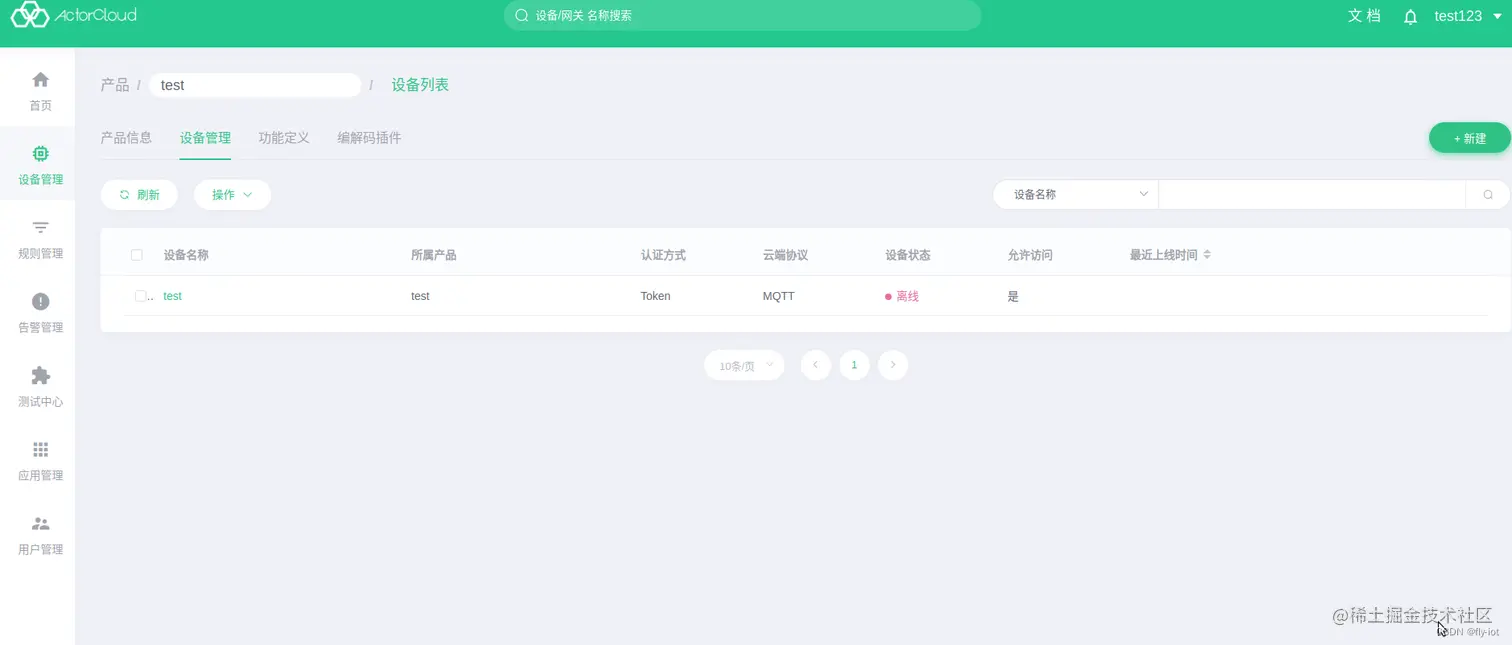Image resolution: width=1512 pixels, height=645 pixels.
Task: Open the product selector showing test
Action: (x=255, y=85)
